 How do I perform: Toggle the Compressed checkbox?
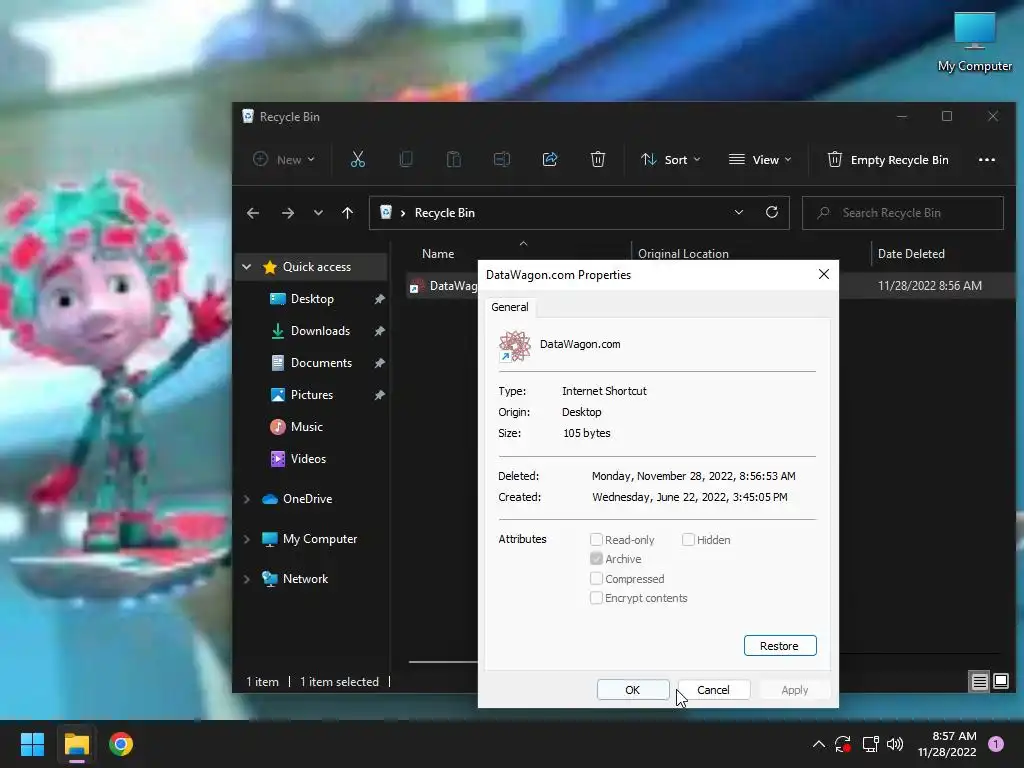pyautogui.click(x=596, y=579)
